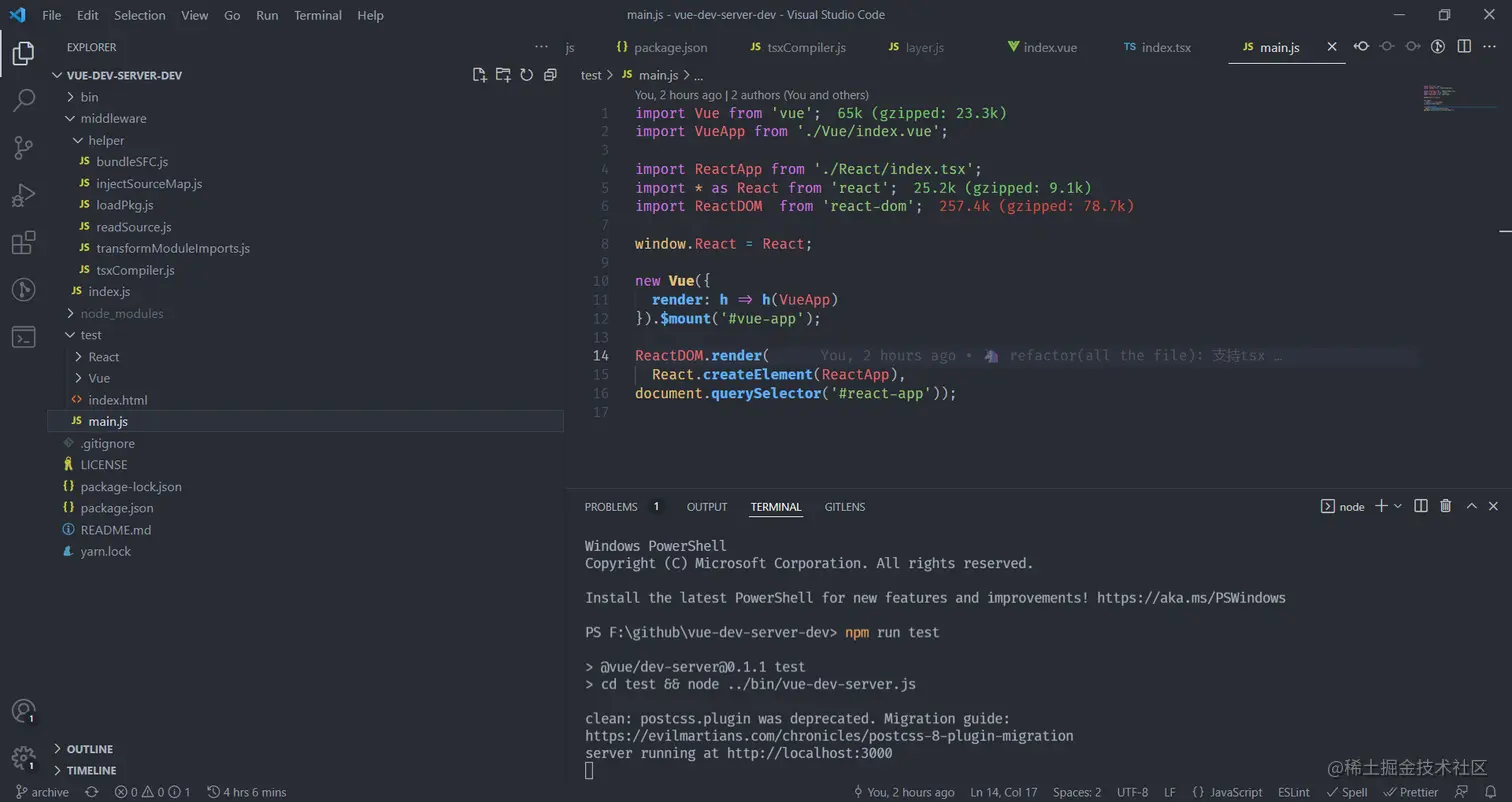
Task: Expand the bin folder
Action: 89,97
